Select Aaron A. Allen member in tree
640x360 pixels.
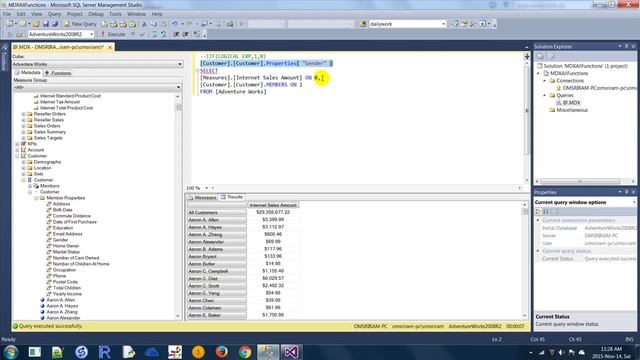click(60, 300)
